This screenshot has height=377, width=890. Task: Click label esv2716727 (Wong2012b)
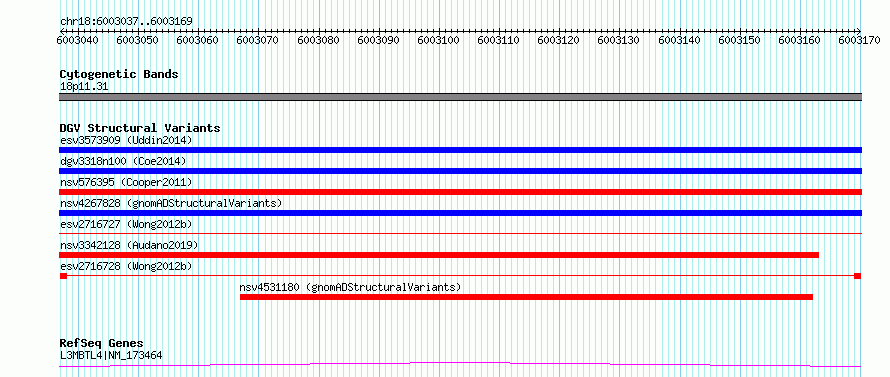click(x=126, y=224)
